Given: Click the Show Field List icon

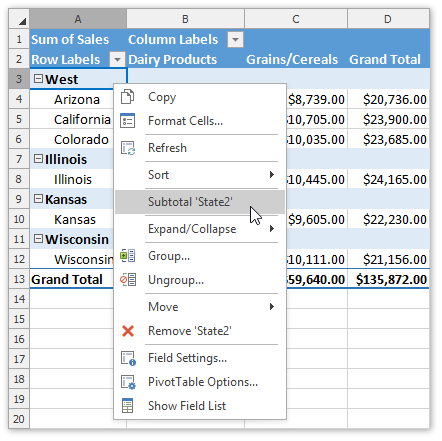Looking at the screenshot, I should pyautogui.click(x=127, y=406).
